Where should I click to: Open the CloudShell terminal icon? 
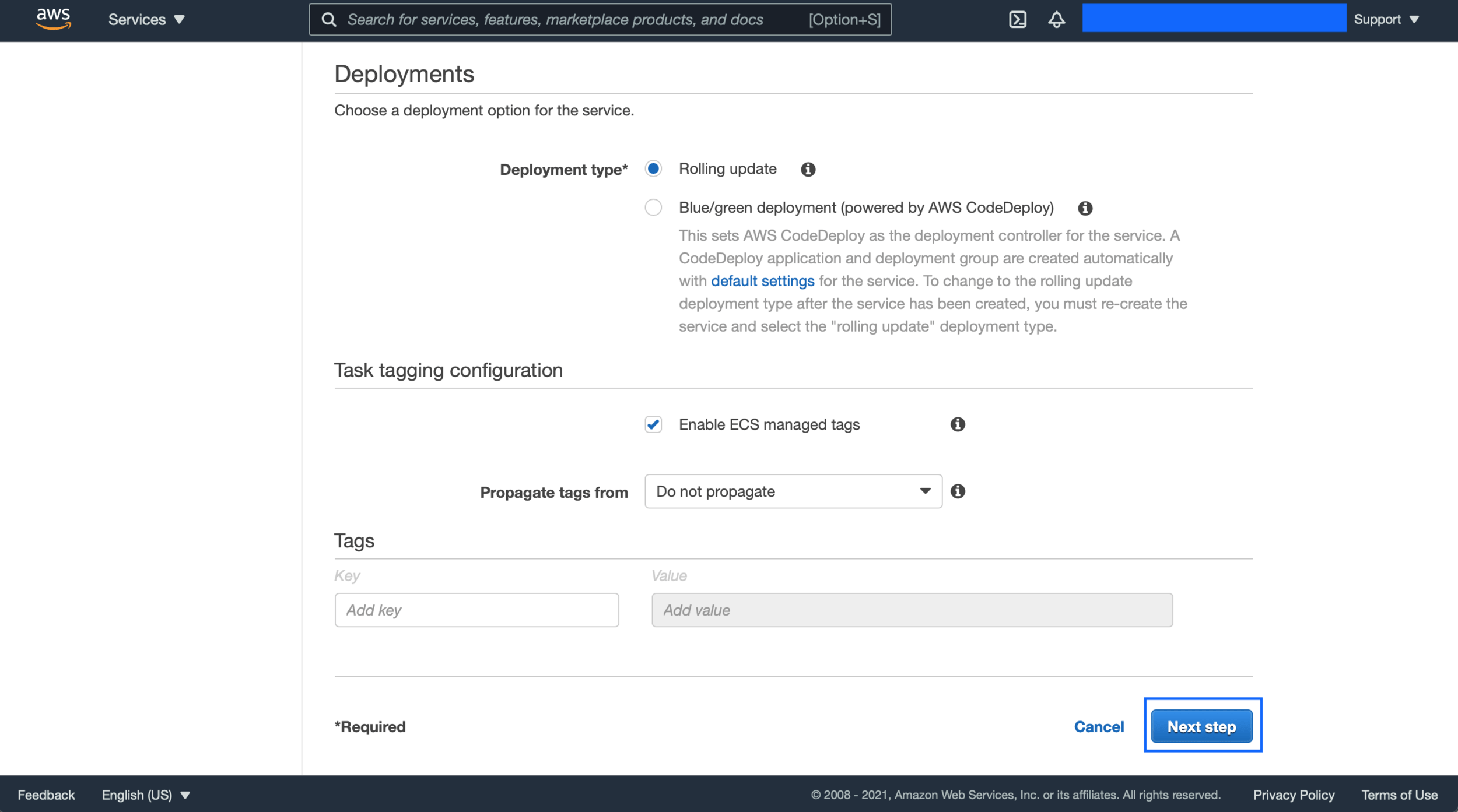1018,19
